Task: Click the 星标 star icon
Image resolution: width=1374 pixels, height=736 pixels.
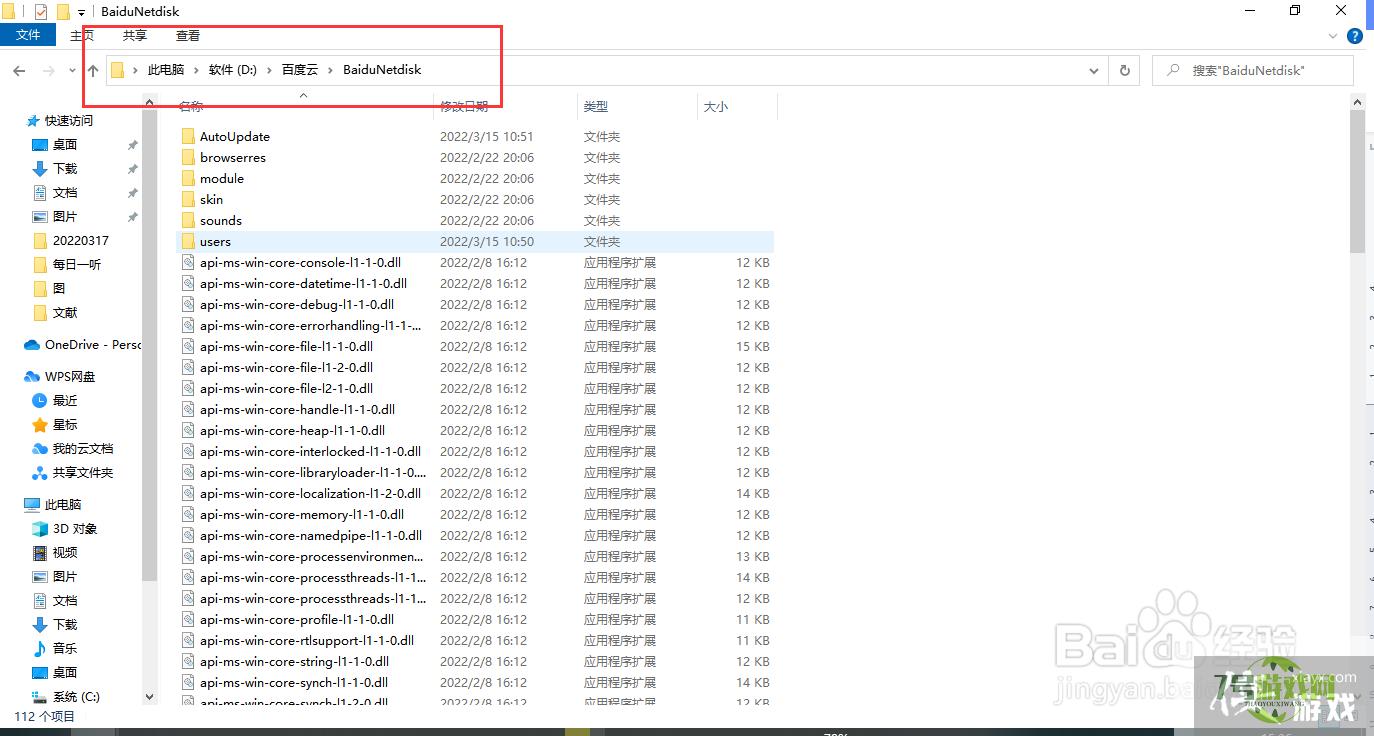Action: [40, 425]
